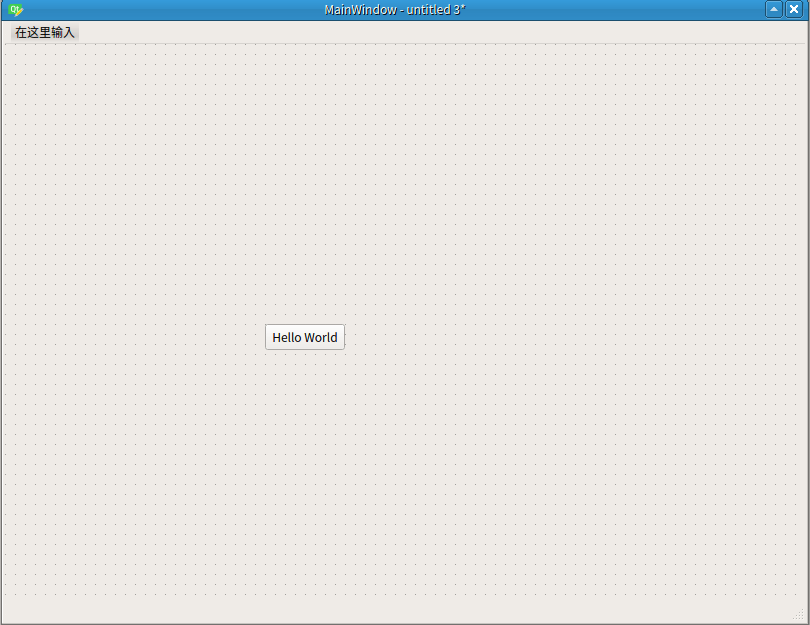Close the MainWindow form window
This screenshot has height=625, width=810.
pos(794,9)
